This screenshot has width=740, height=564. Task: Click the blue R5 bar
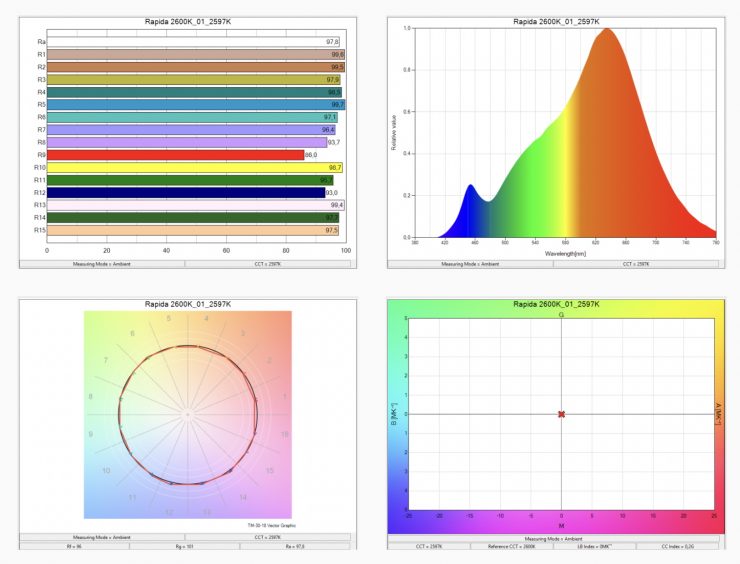pos(196,104)
